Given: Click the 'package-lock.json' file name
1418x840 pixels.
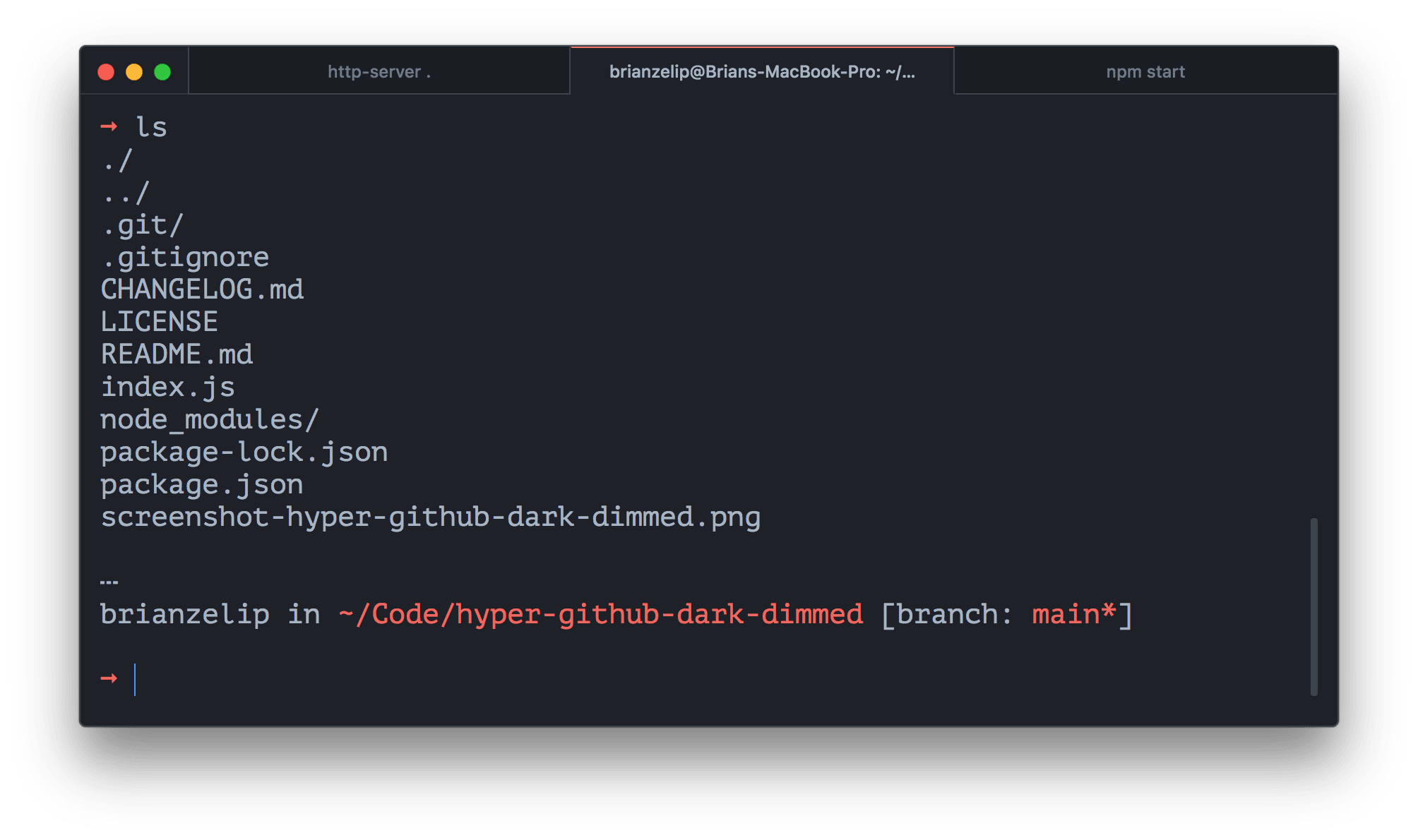Looking at the screenshot, I should (244, 452).
